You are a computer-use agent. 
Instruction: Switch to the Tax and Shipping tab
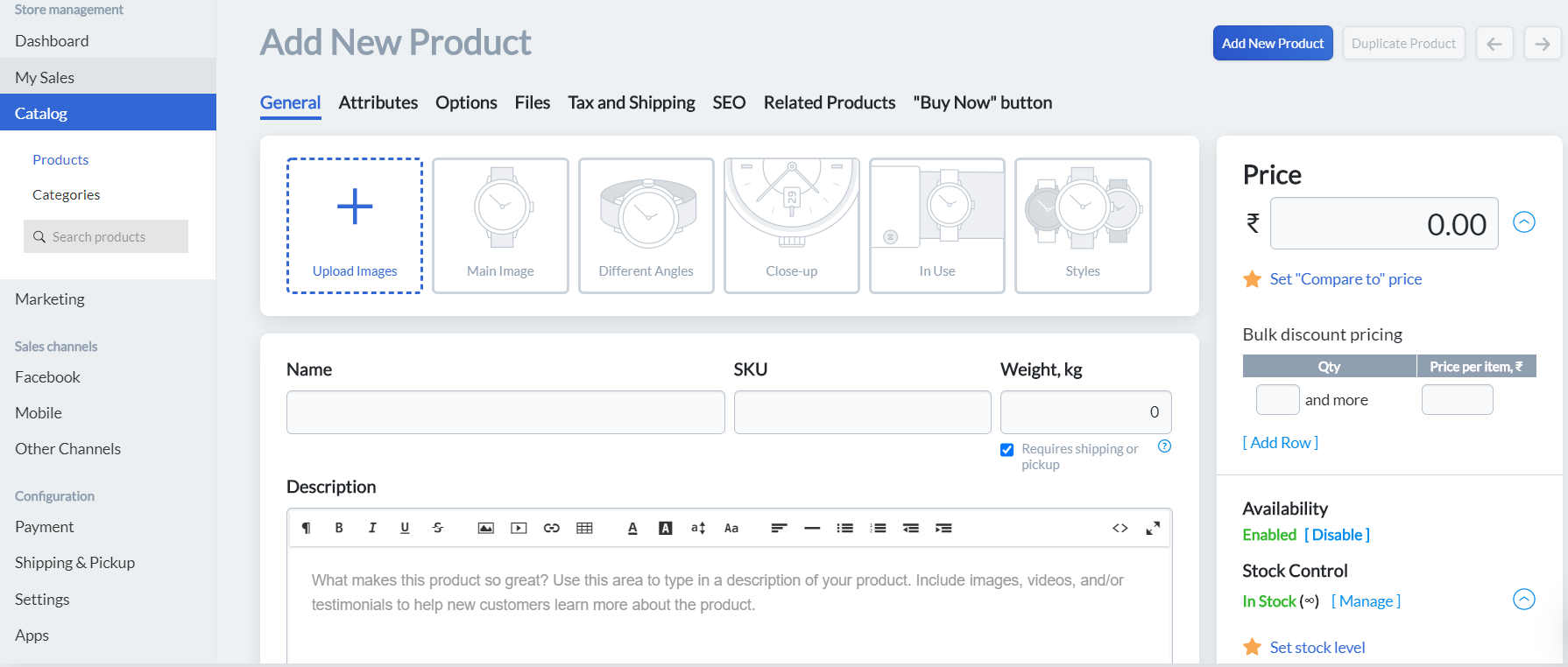631,103
